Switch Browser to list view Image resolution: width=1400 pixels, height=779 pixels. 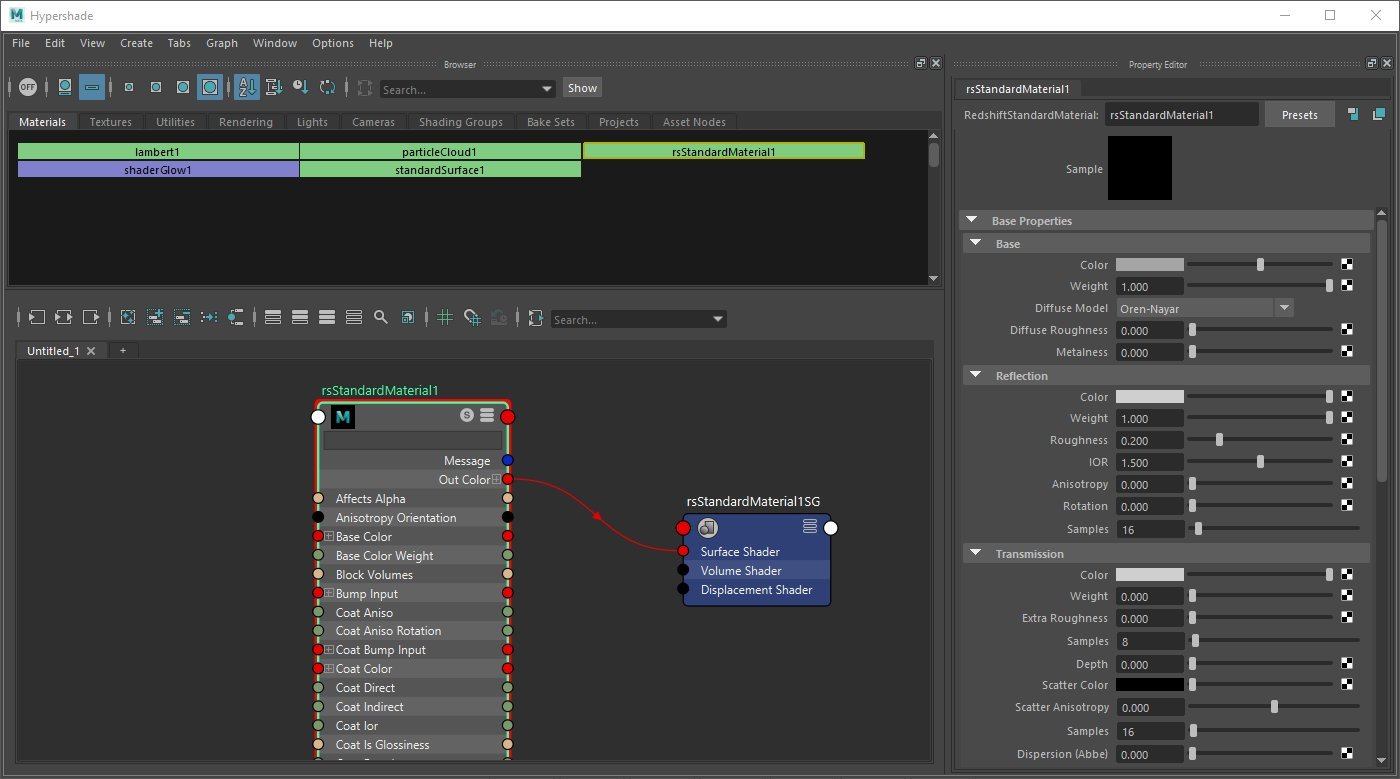(x=92, y=88)
